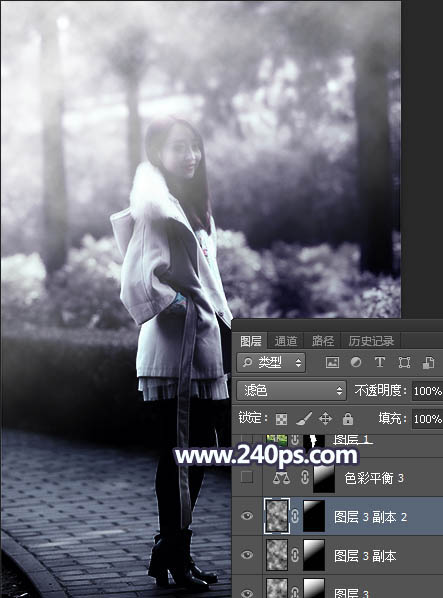Lock layer position move icon

tap(325, 419)
